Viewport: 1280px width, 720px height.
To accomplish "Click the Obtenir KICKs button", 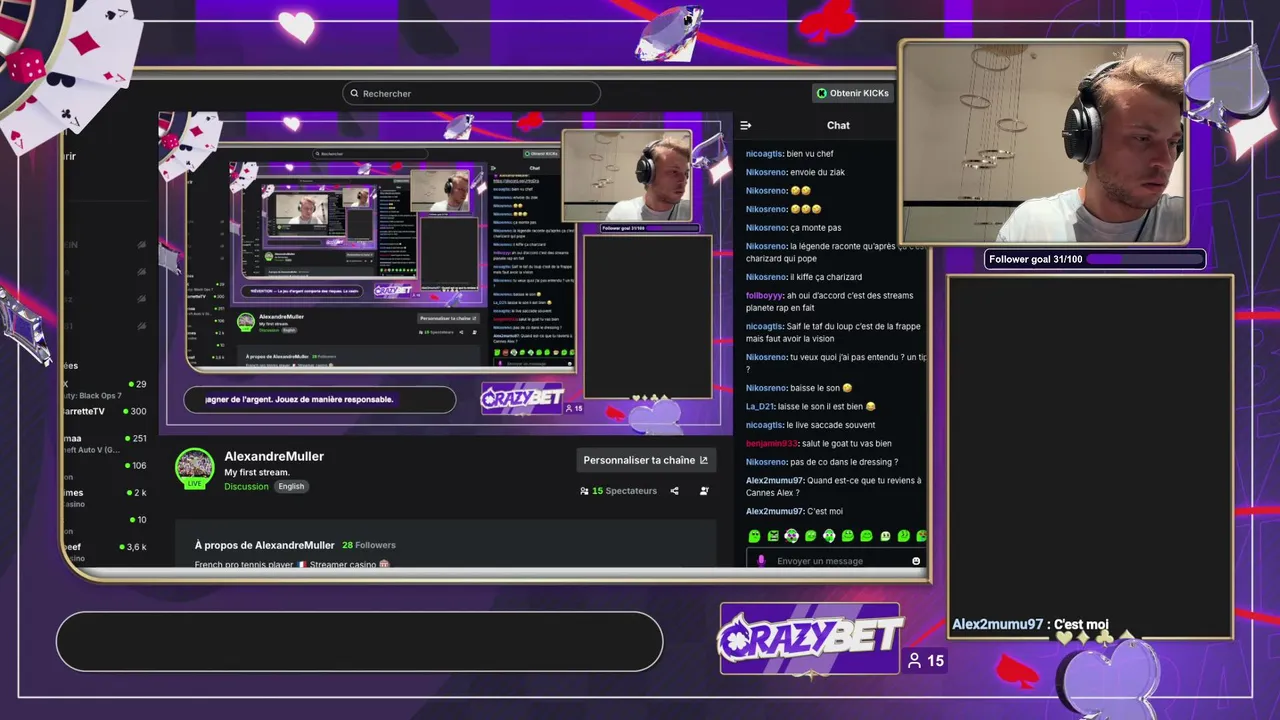I will pos(852,93).
